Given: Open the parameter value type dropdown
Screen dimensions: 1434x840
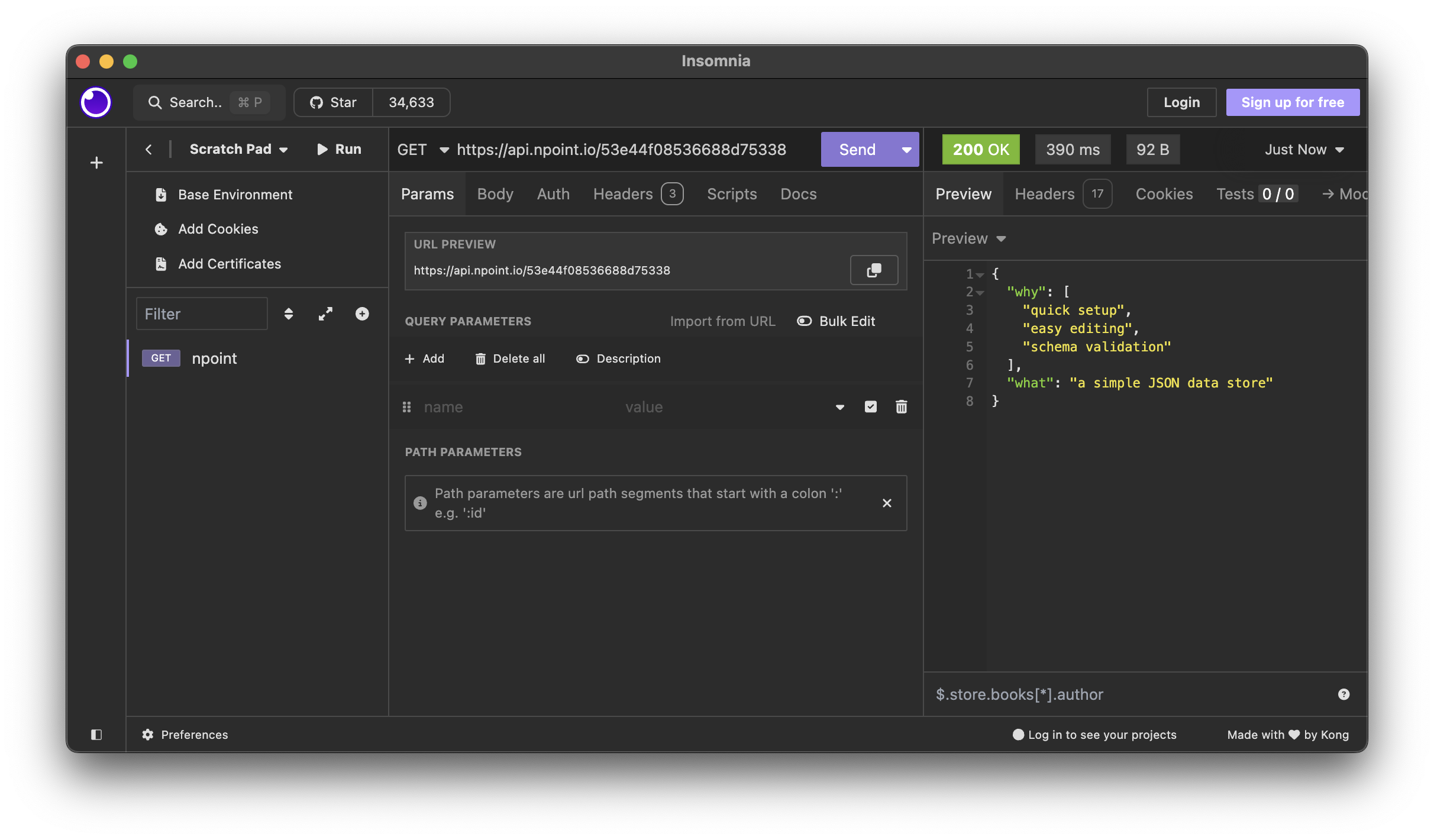Looking at the screenshot, I should 839,407.
